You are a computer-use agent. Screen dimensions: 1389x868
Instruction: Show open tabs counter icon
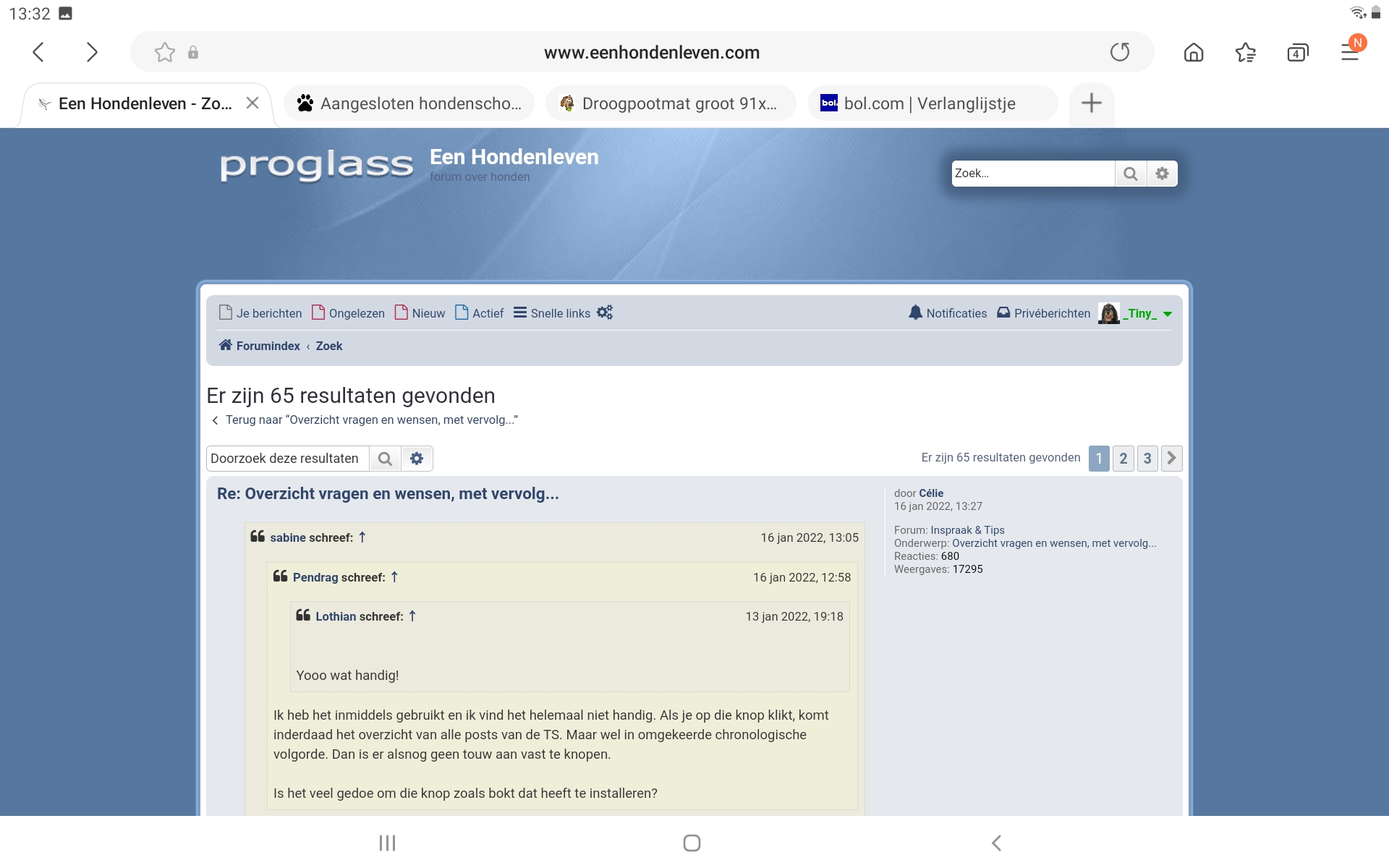(1298, 52)
